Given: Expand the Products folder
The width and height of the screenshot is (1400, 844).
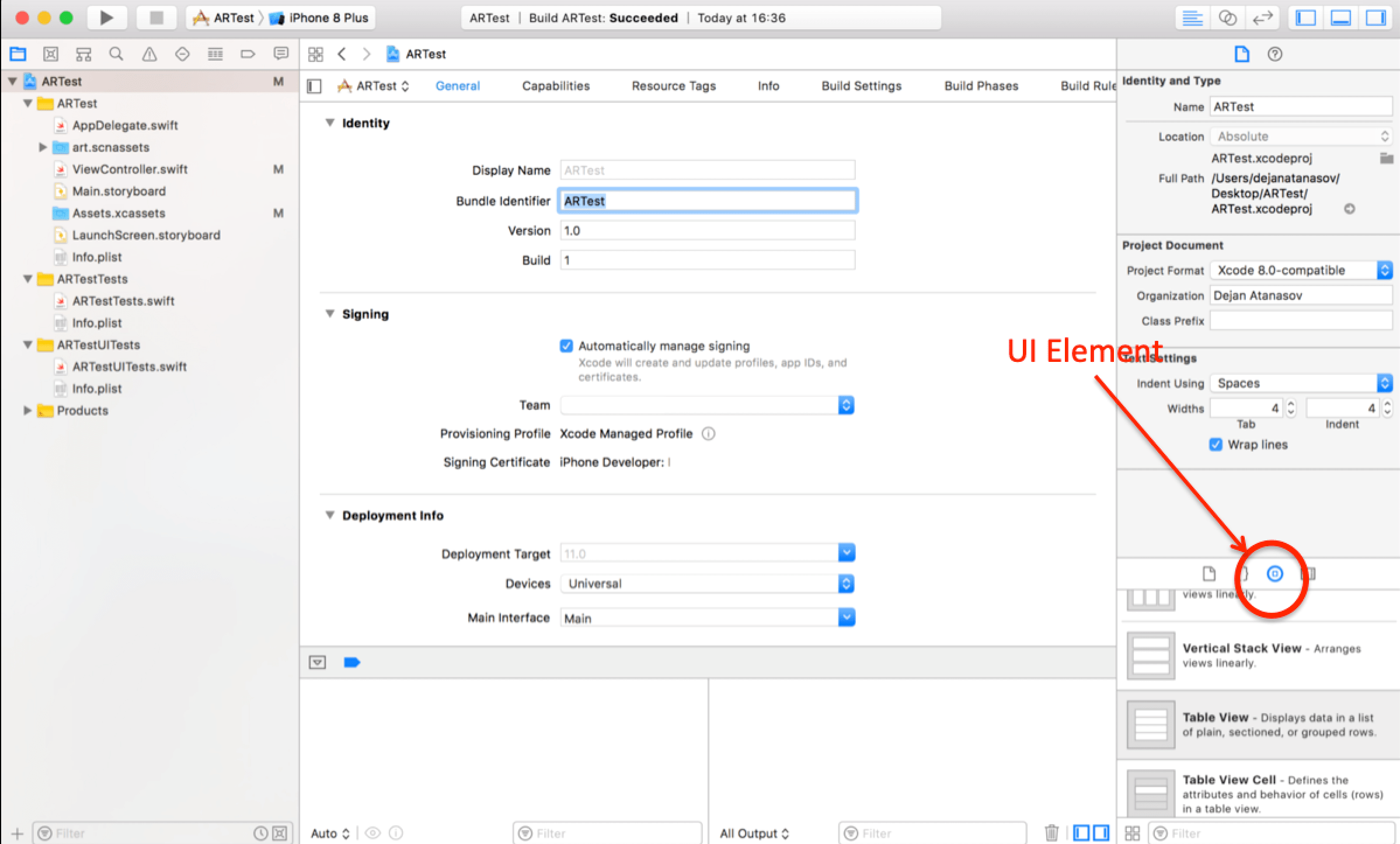Looking at the screenshot, I should pos(27,410).
